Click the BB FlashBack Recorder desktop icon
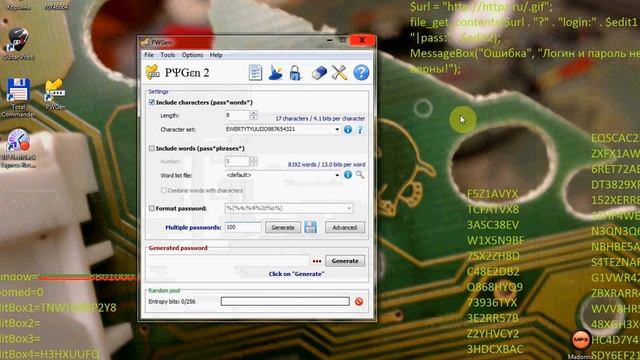This screenshot has width=640, height=360. (18, 149)
